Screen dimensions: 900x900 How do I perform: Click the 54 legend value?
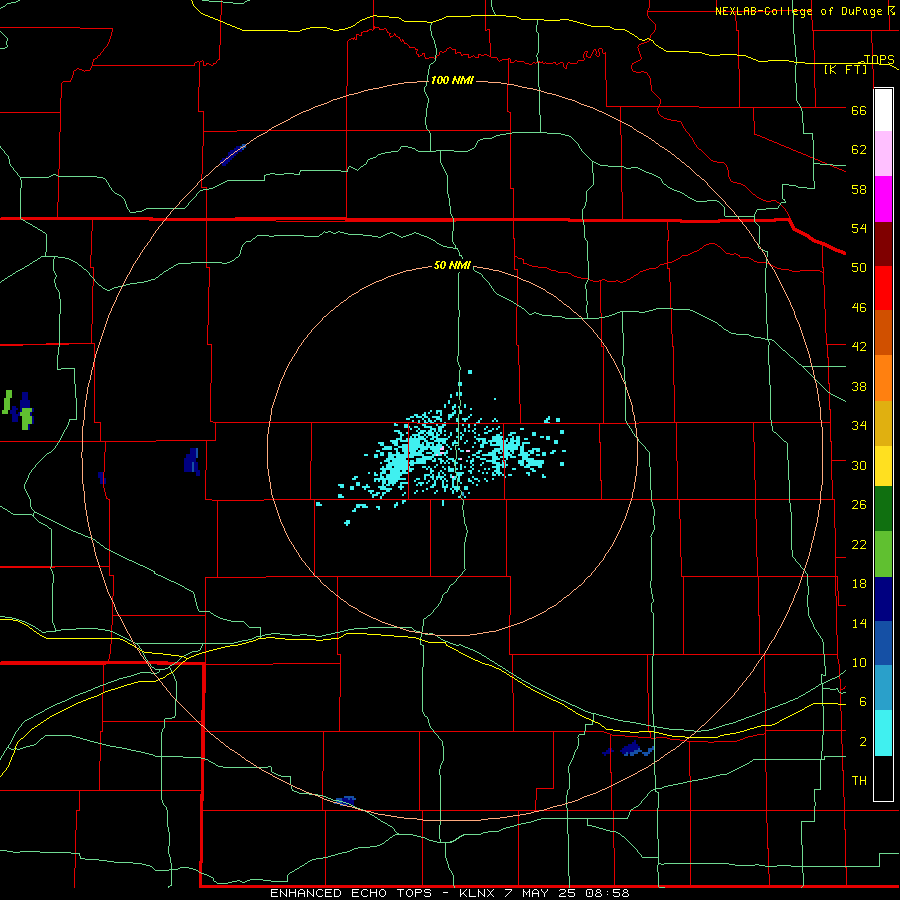pos(859,228)
